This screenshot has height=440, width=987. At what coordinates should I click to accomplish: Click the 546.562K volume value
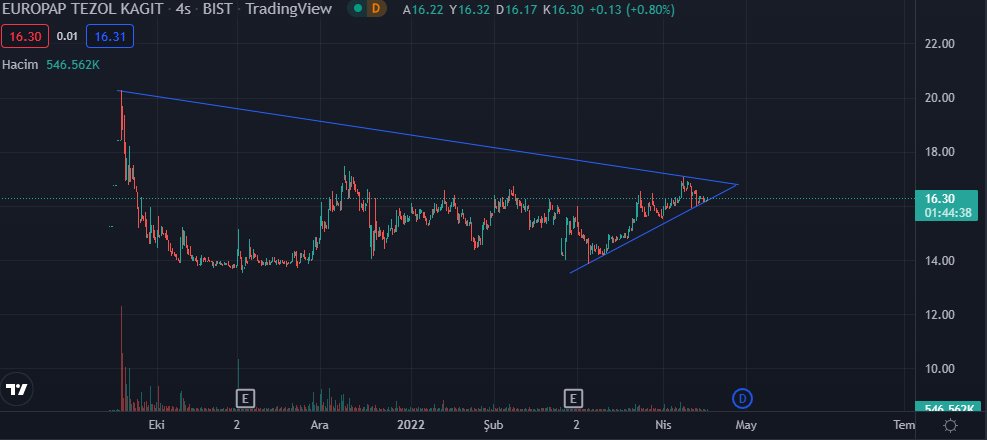click(x=73, y=64)
